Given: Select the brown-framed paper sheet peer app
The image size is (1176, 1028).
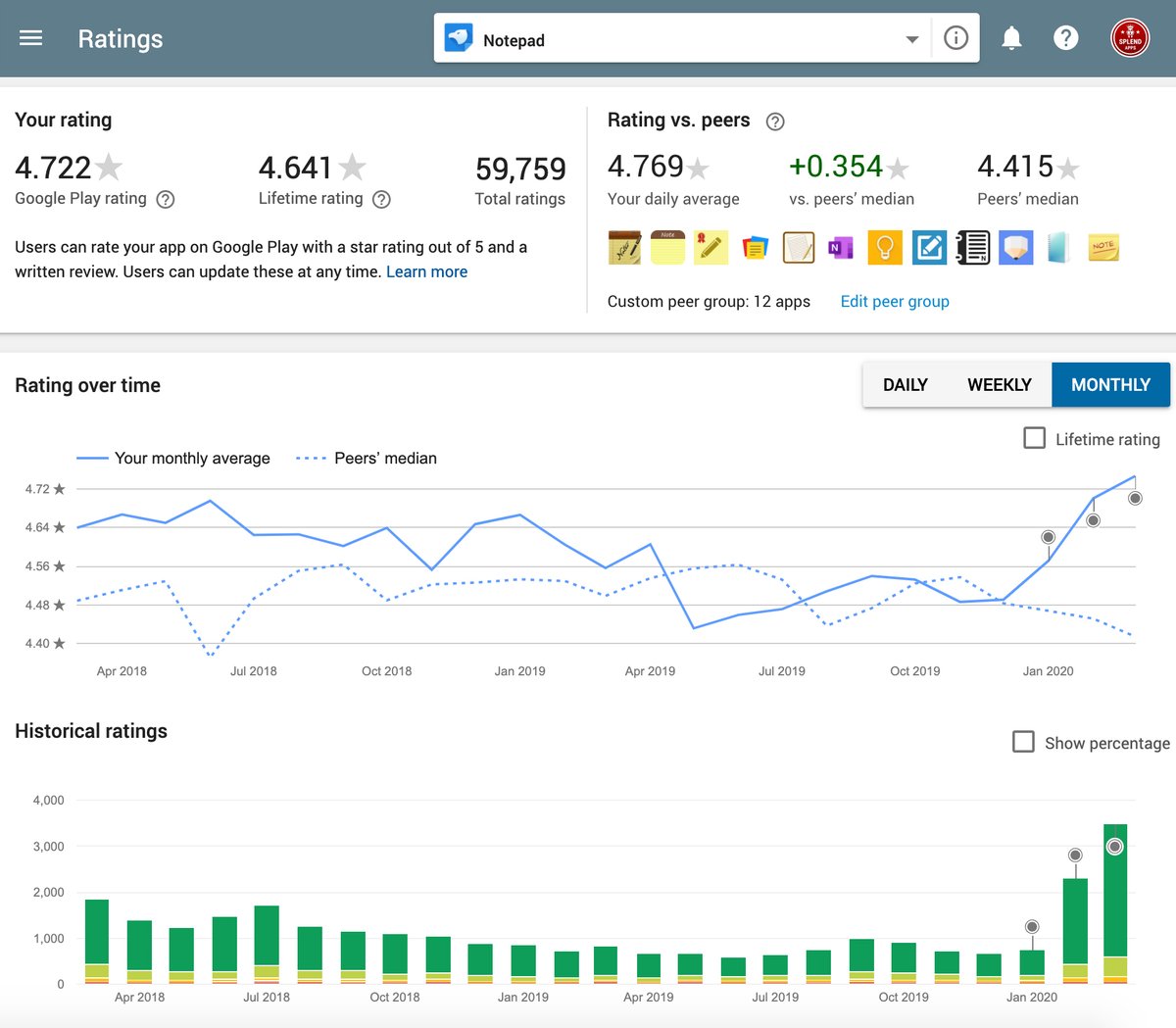Looking at the screenshot, I should click(x=799, y=248).
